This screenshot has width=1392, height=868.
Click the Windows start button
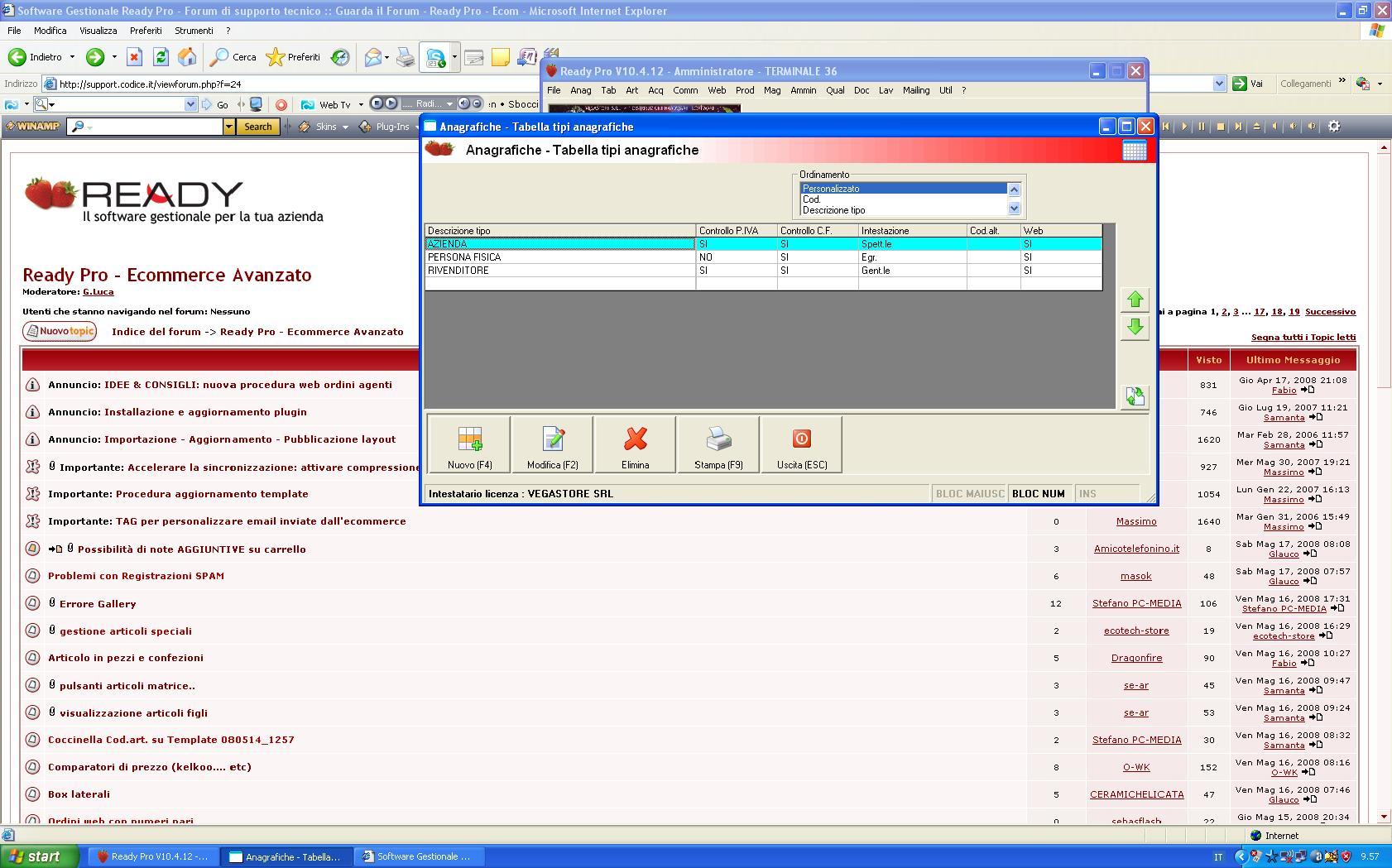[x=40, y=856]
